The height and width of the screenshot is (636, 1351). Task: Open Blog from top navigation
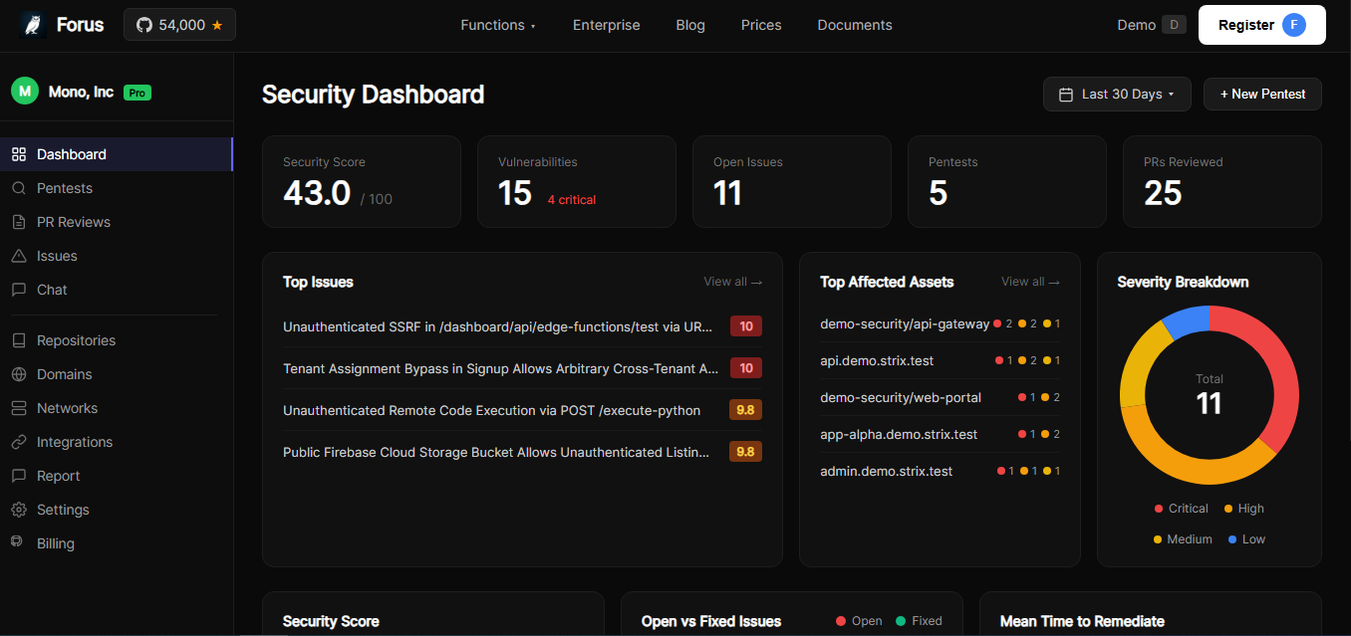coord(690,25)
